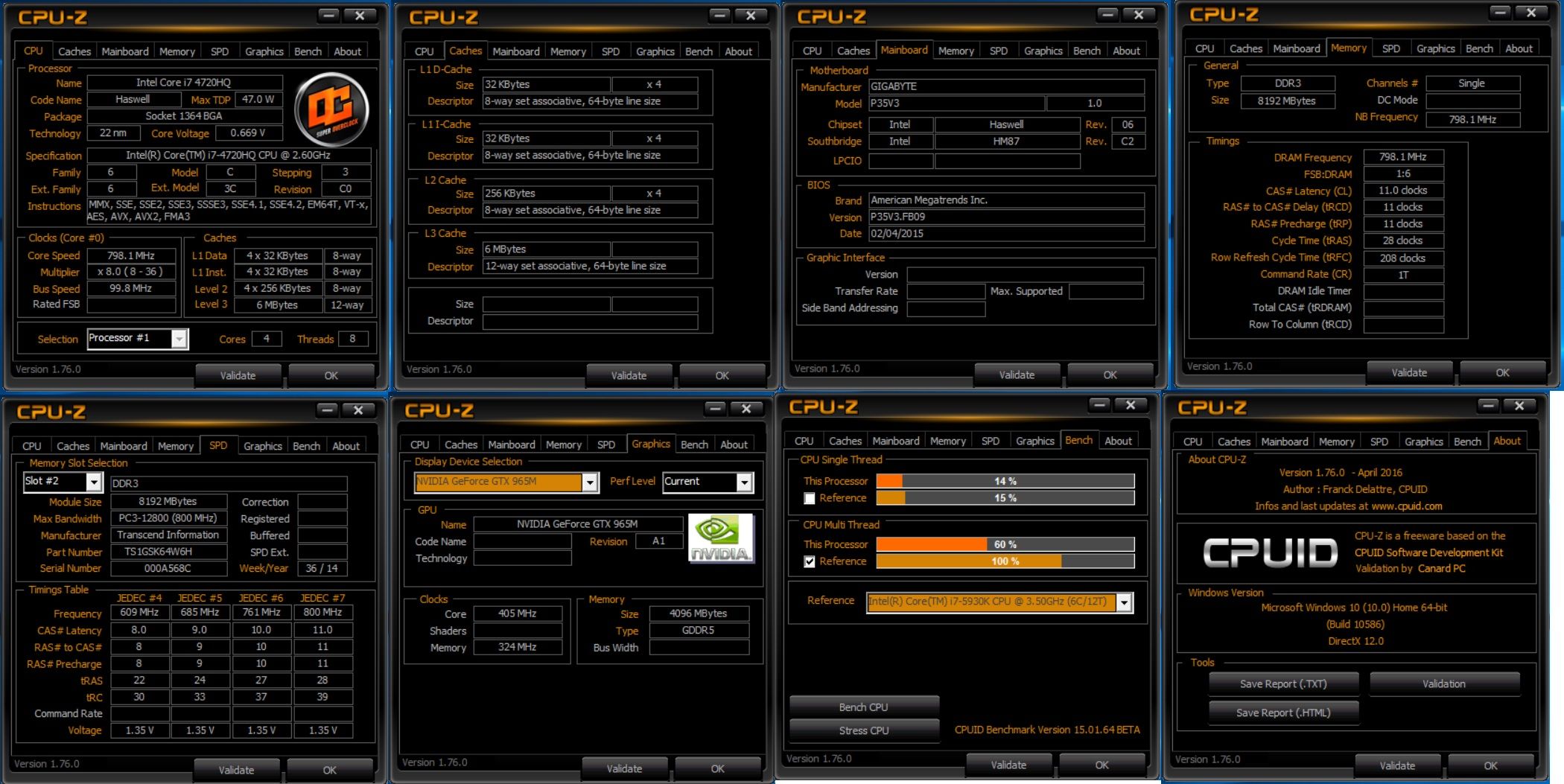Click the Core Voltage value 0.669 V
The height and width of the screenshot is (784, 1564).
point(249,133)
